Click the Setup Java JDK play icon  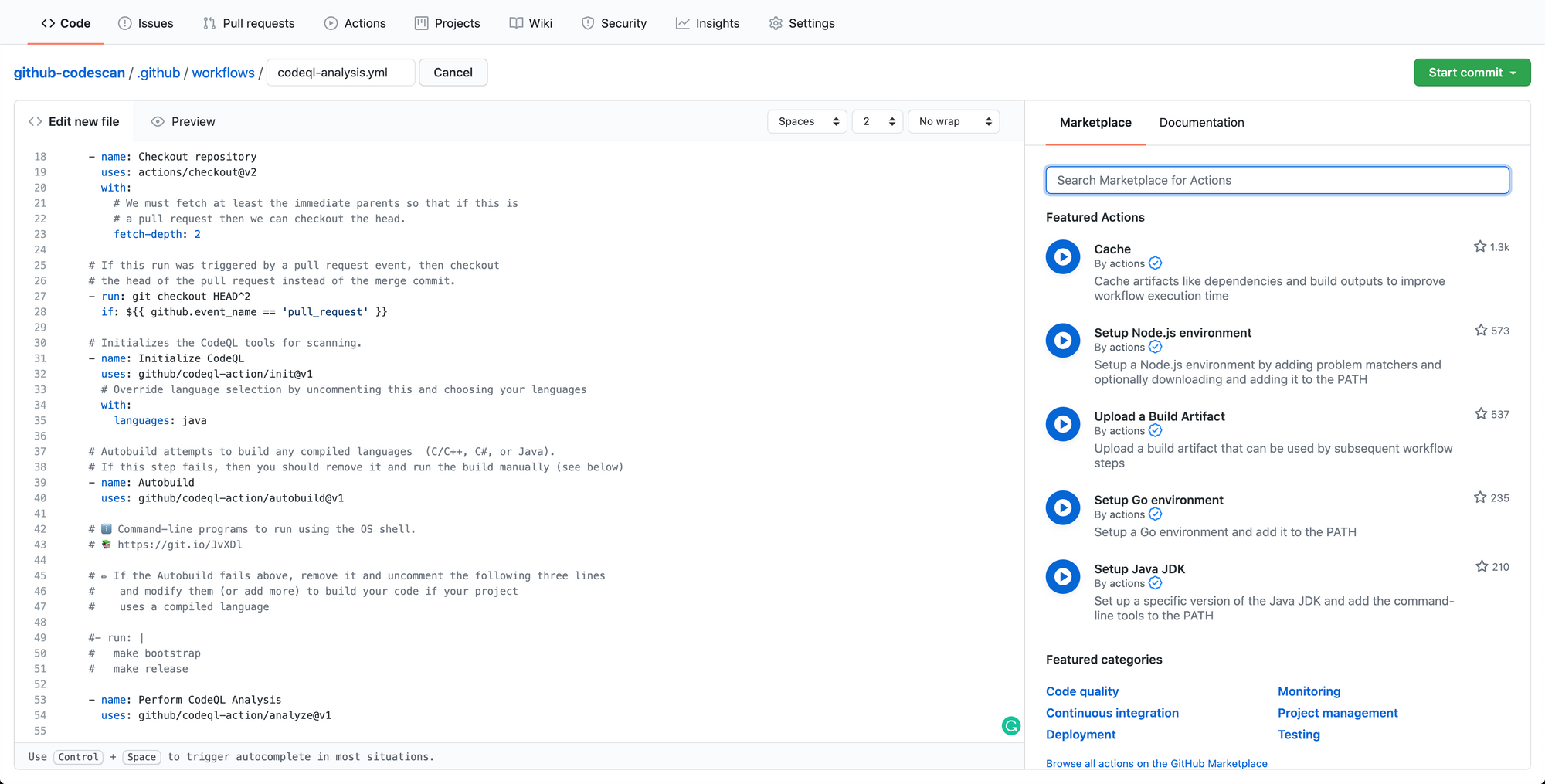(1063, 576)
